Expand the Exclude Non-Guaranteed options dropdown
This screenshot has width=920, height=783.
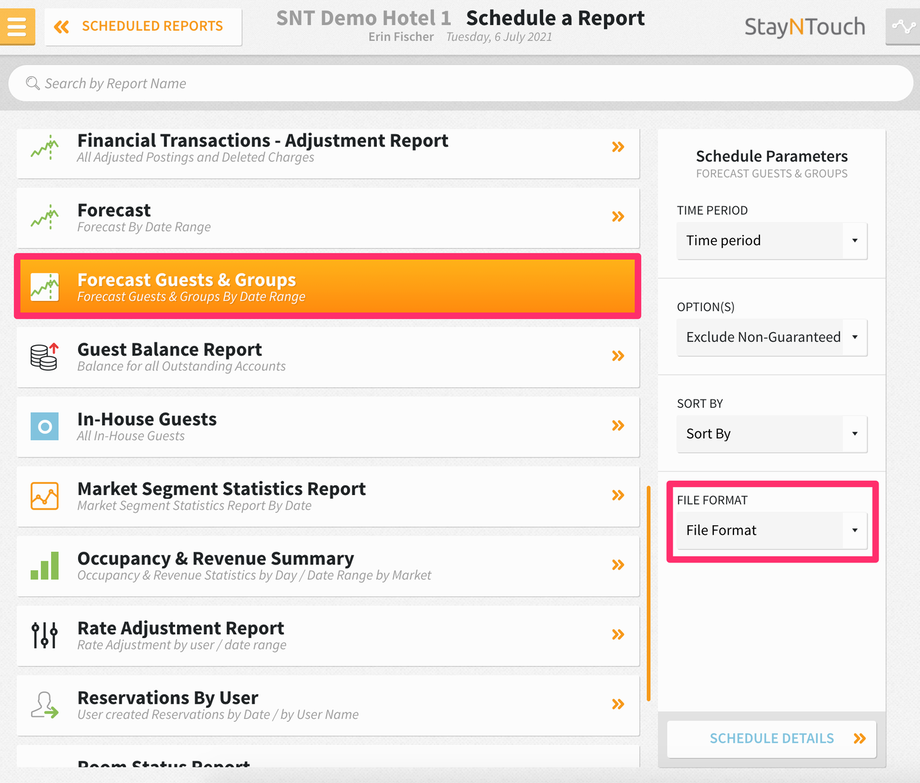772,337
